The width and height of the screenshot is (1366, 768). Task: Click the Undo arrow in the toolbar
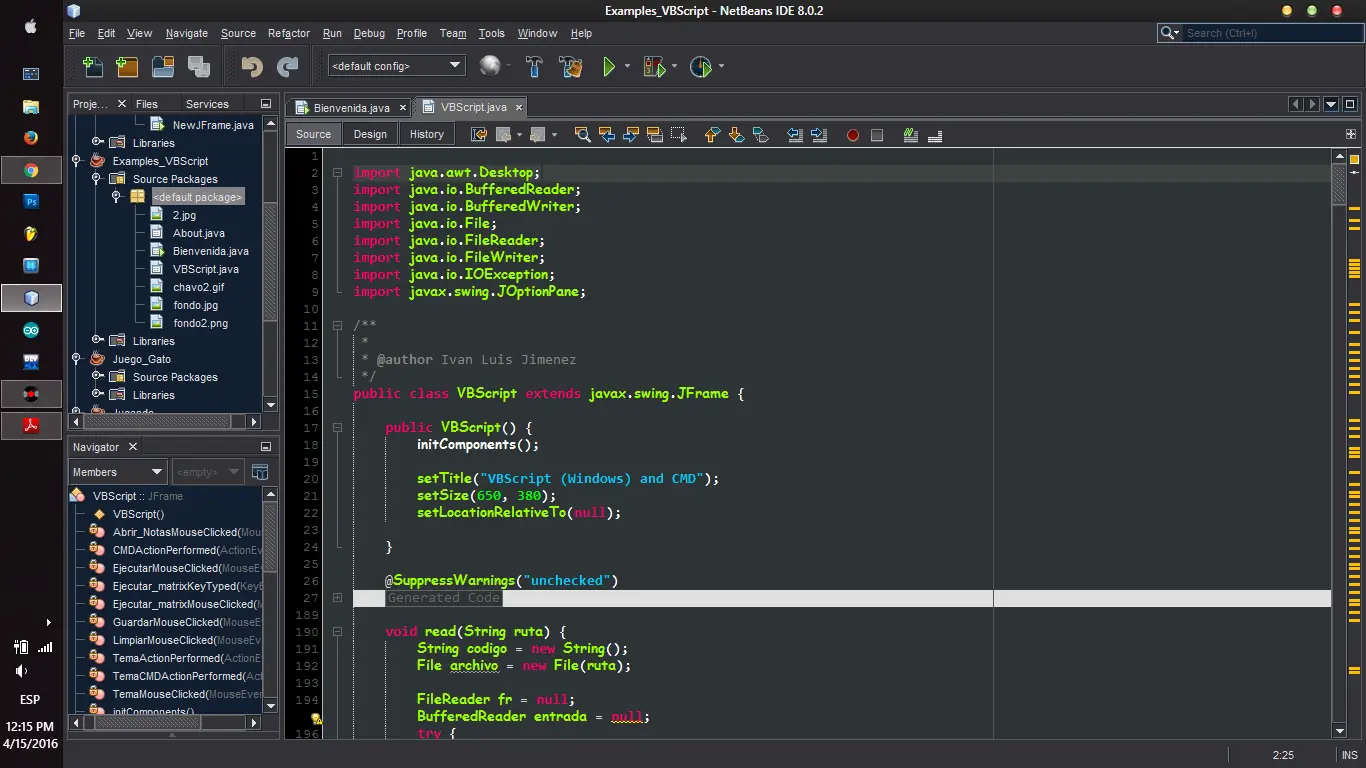[x=252, y=67]
